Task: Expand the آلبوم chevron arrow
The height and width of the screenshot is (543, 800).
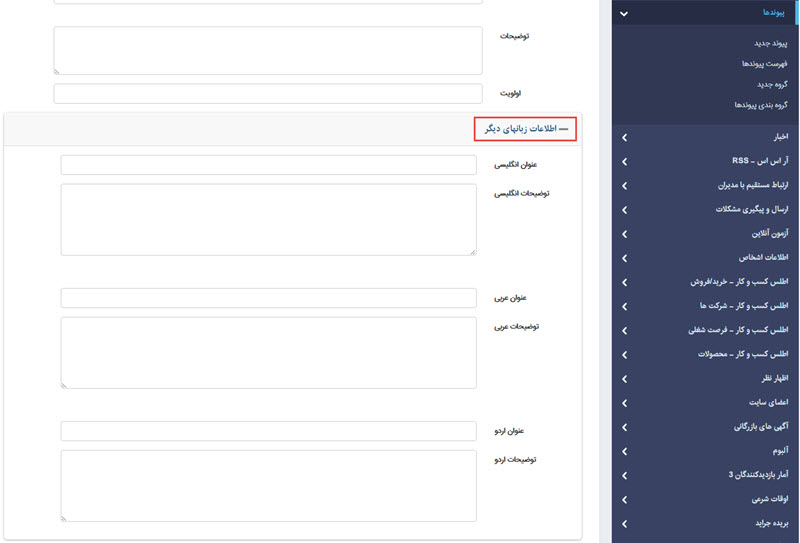Action: tap(624, 451)
